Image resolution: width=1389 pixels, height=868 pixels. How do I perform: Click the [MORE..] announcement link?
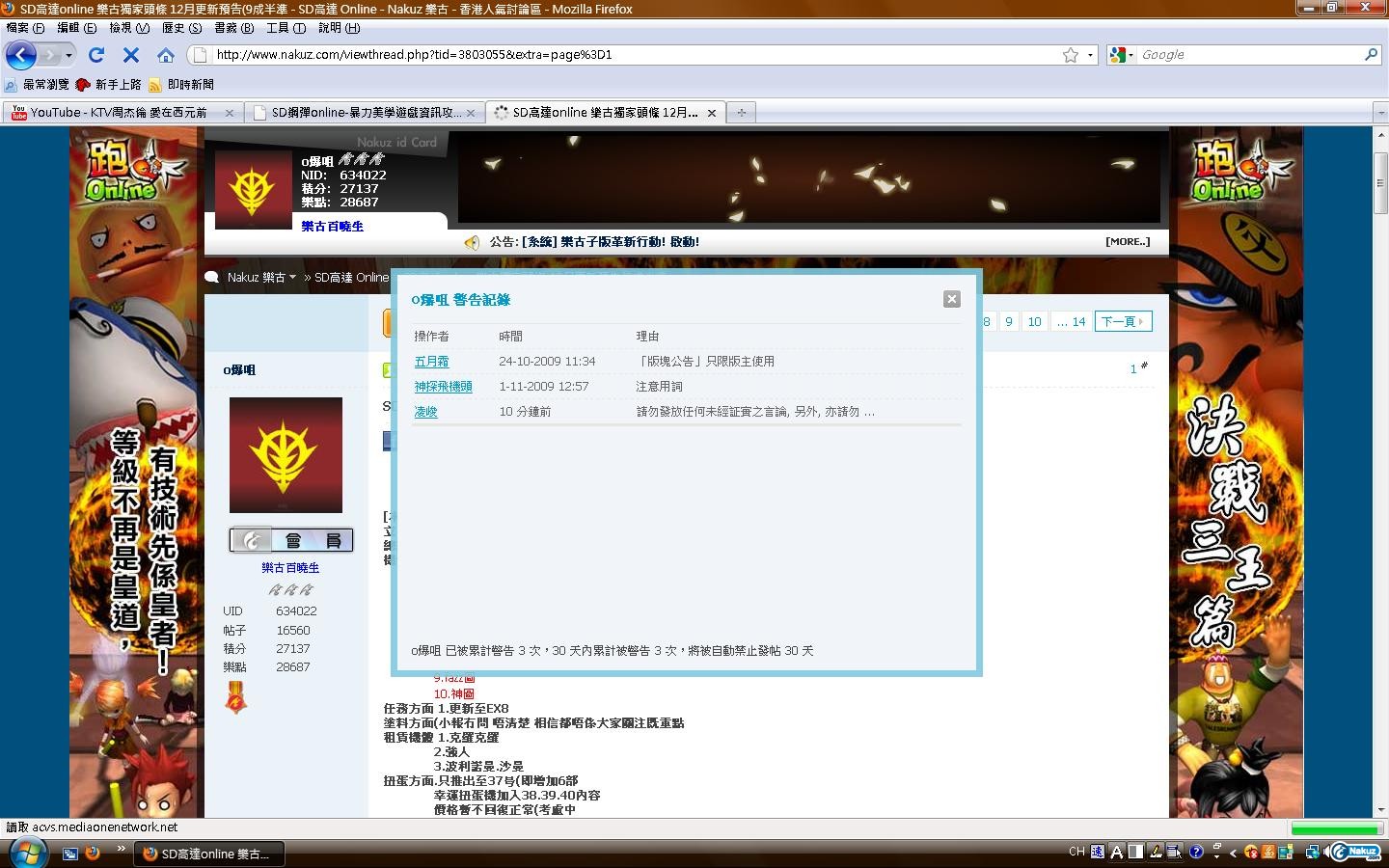click(1128, 241)
